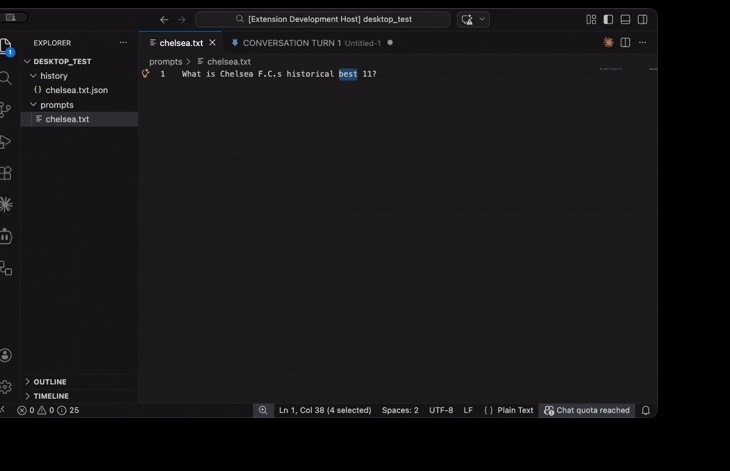Open the Source Control view
730x471 pixels.
(6, 110)
